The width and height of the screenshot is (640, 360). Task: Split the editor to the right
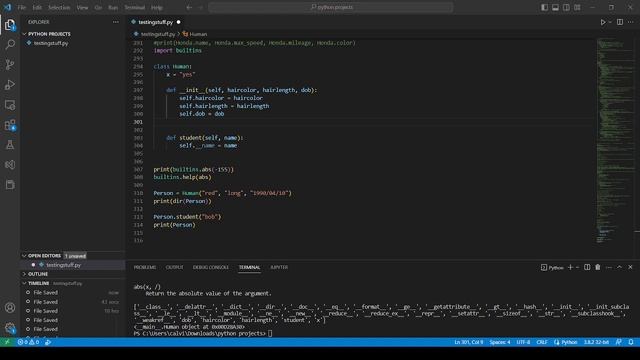tap(620, 22)
